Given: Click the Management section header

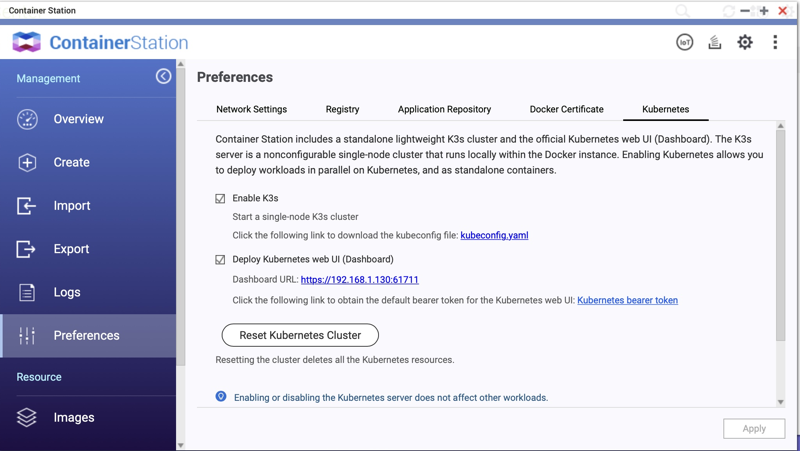Looking at the screenshot, I should point(48,79).
